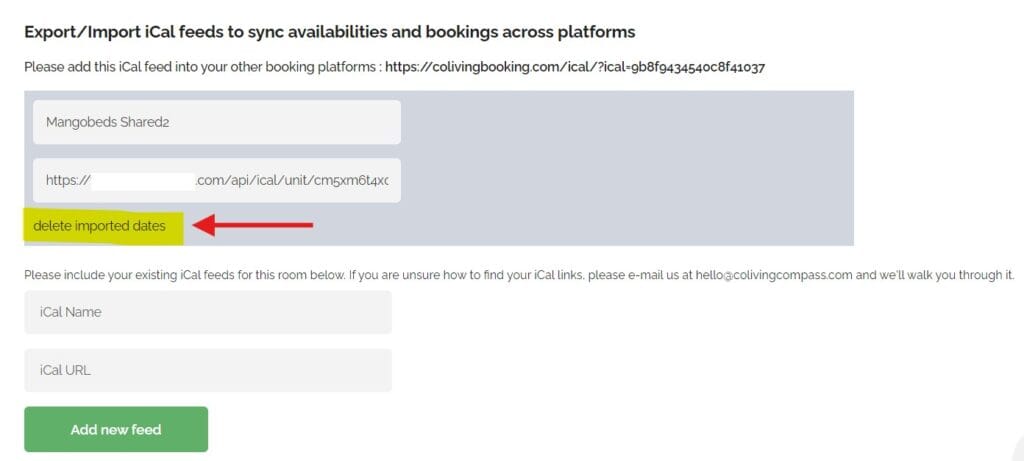Click the red arrow pointing at delete link

[253, 226]
